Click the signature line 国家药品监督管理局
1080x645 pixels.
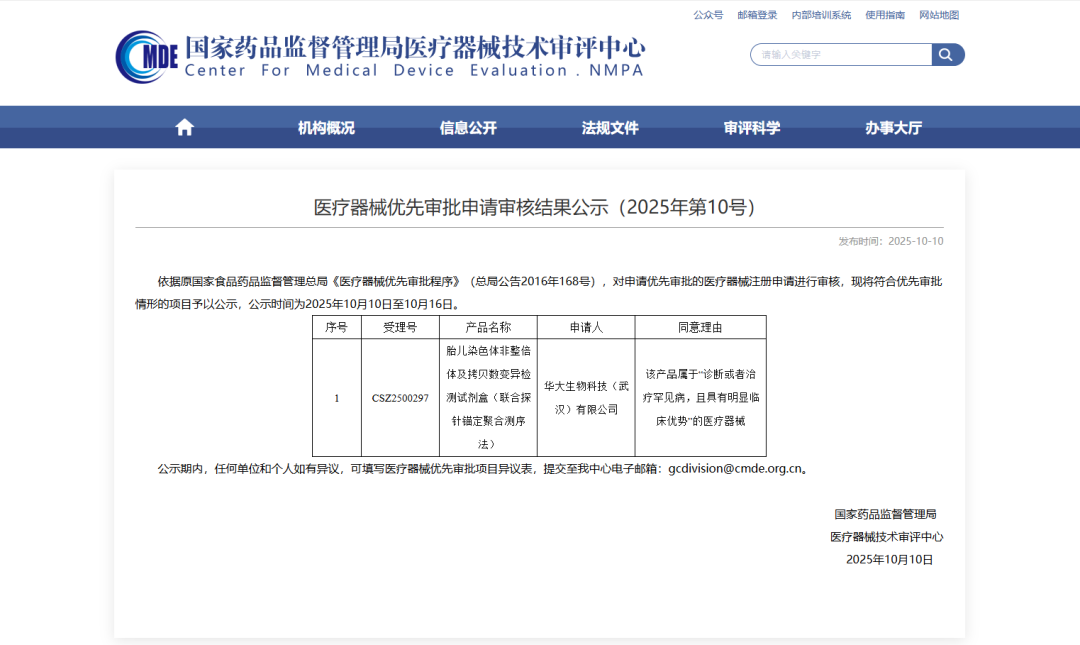tap(885, 514)
